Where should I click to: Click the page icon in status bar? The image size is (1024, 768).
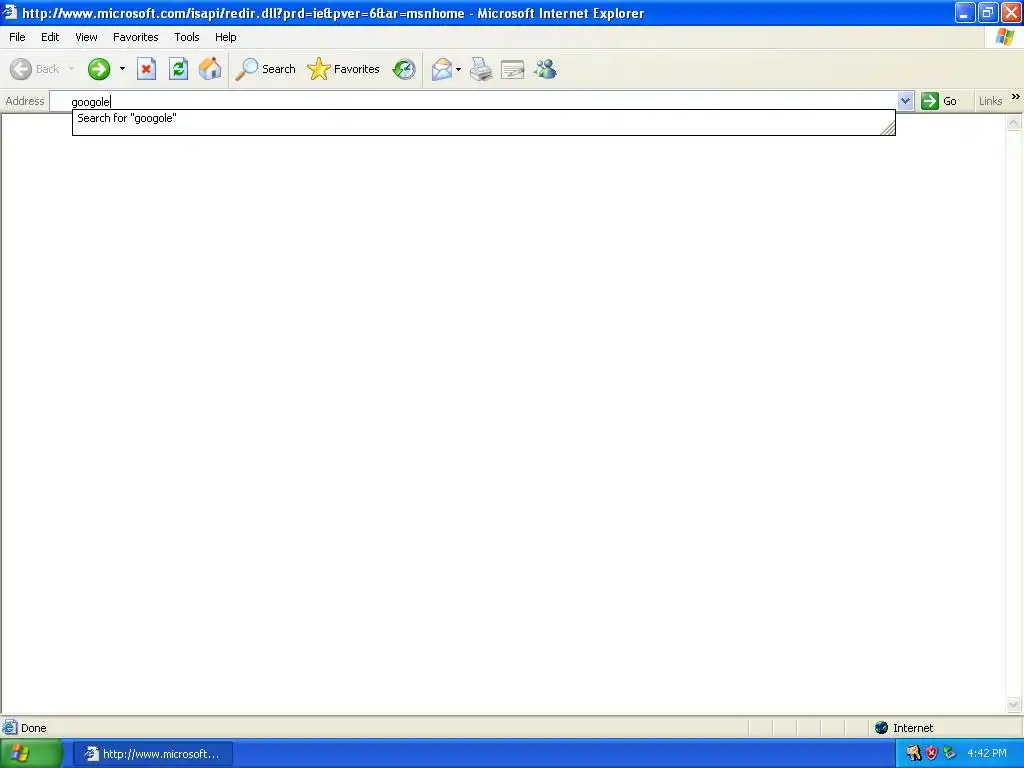coord(9,728)
